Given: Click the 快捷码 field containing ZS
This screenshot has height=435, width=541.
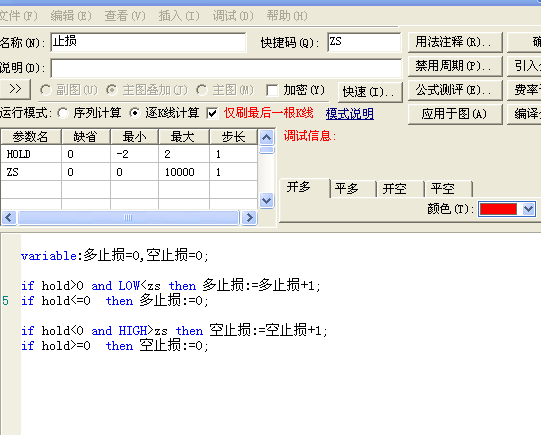Looking at the screenshot, I should tap(364, 42).
